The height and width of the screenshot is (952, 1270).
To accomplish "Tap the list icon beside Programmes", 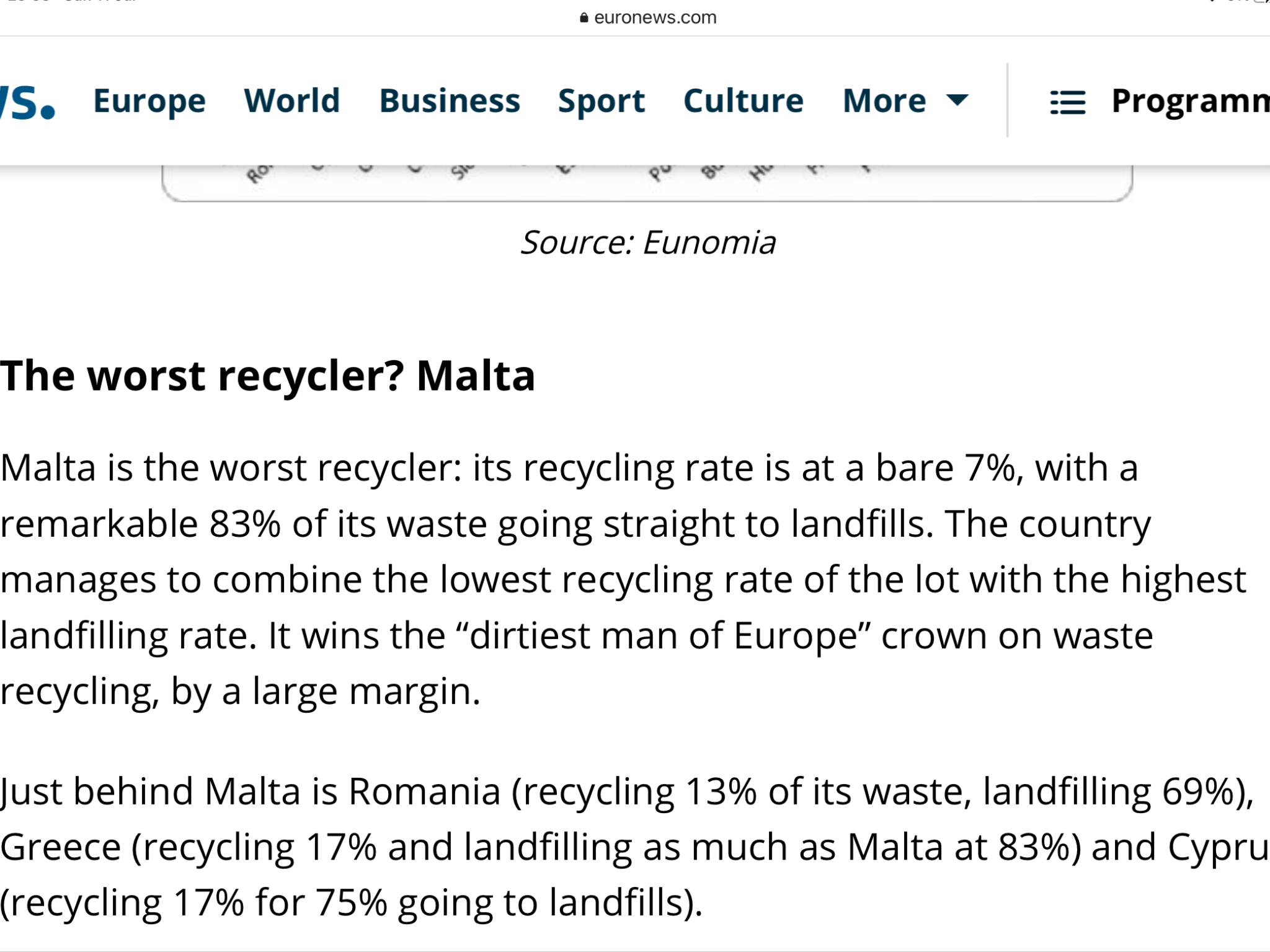I will coord(1068,102).
